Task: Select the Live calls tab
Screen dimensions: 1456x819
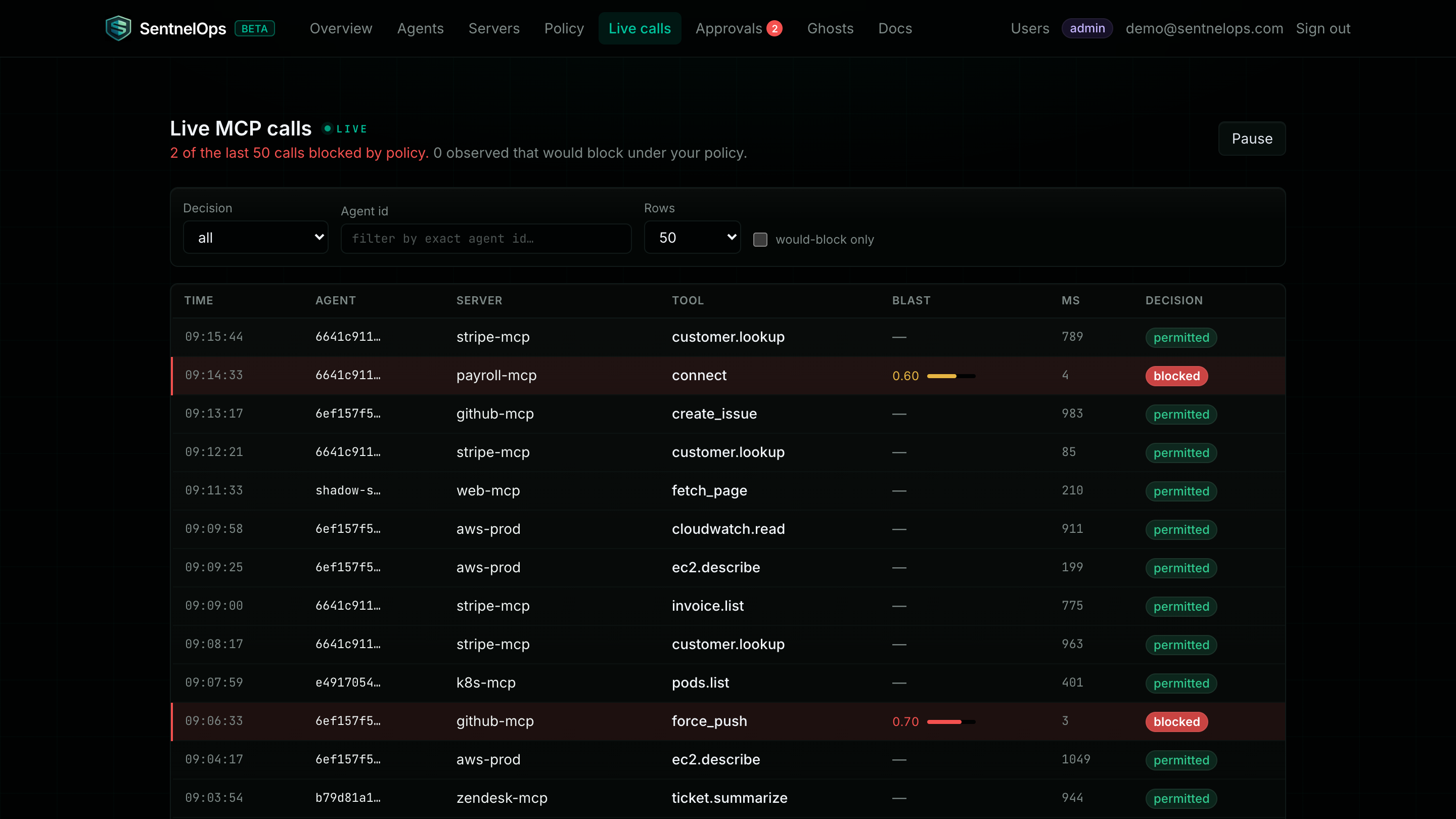Action: point(640,28)
